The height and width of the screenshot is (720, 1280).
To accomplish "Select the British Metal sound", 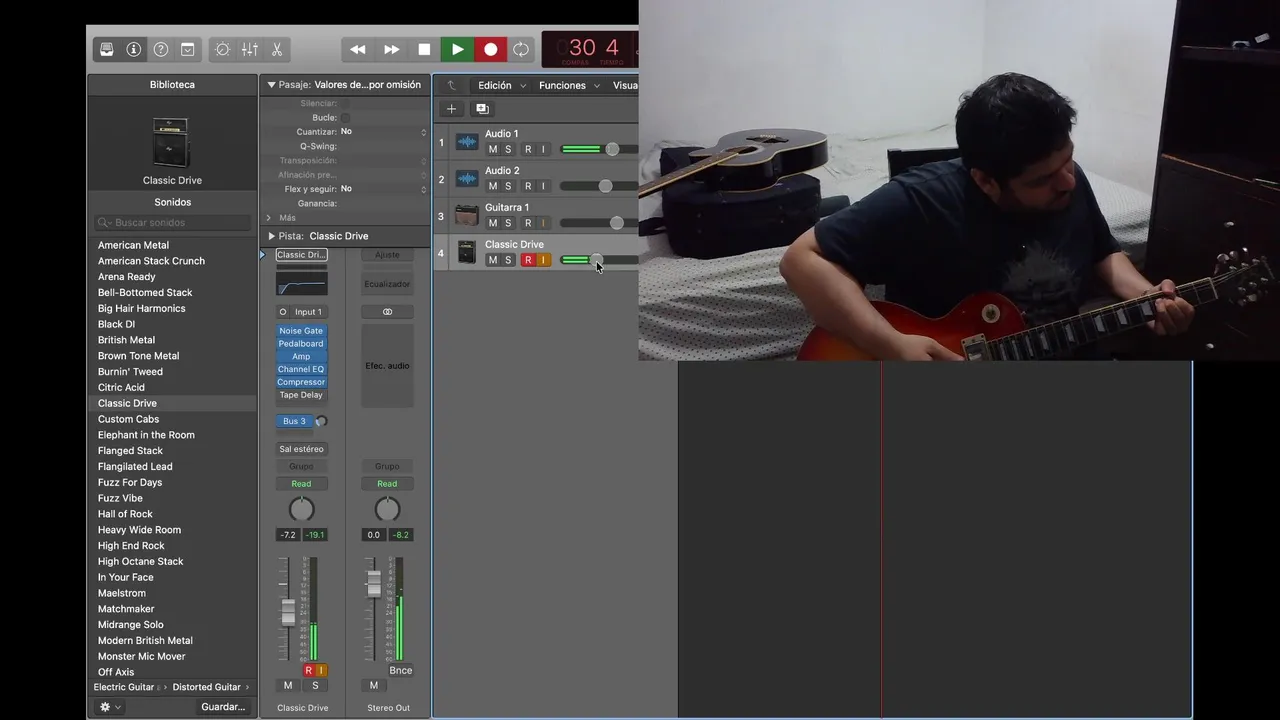I will 126,340.
